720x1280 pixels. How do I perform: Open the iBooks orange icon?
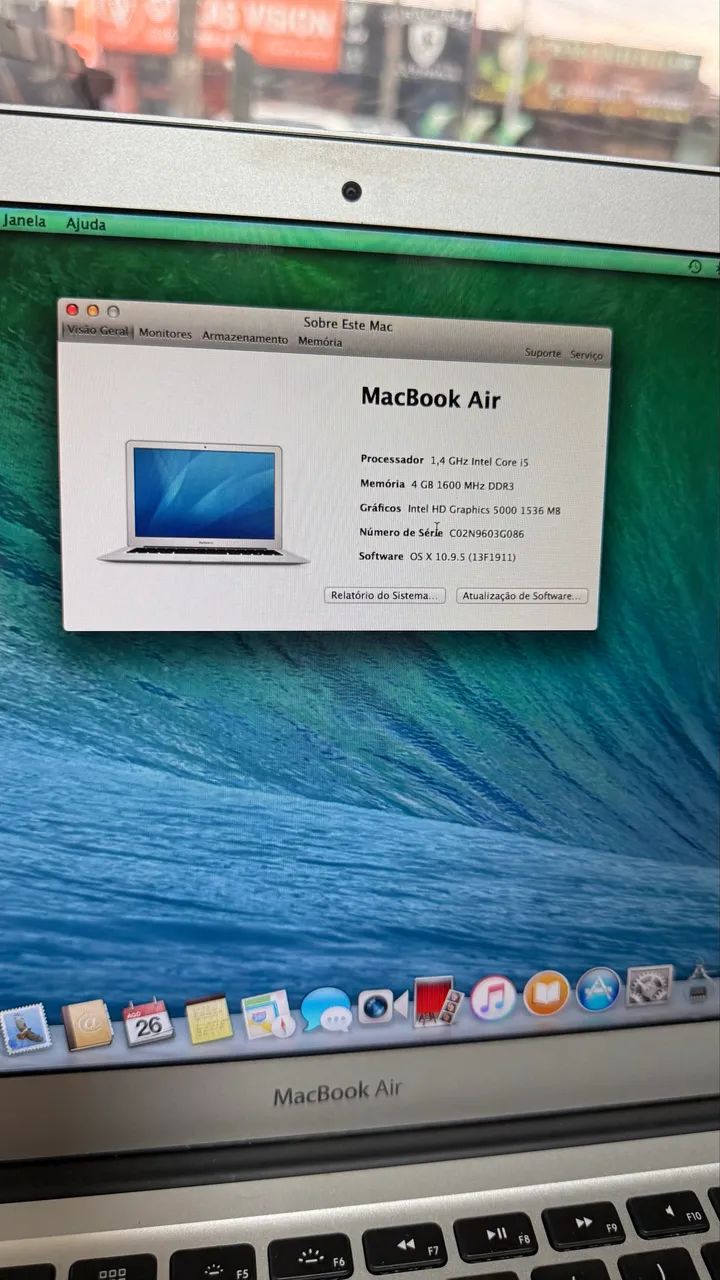pos(546,993)
